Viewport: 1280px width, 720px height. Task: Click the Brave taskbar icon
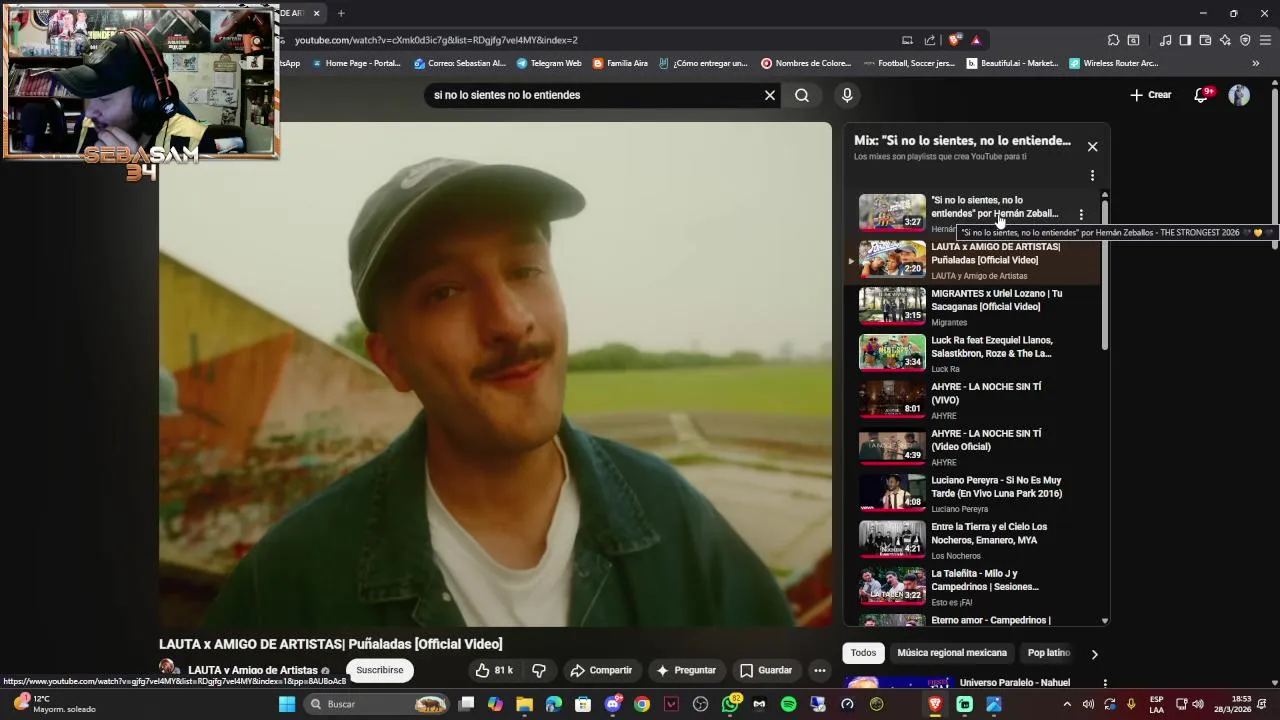(935, 704)
